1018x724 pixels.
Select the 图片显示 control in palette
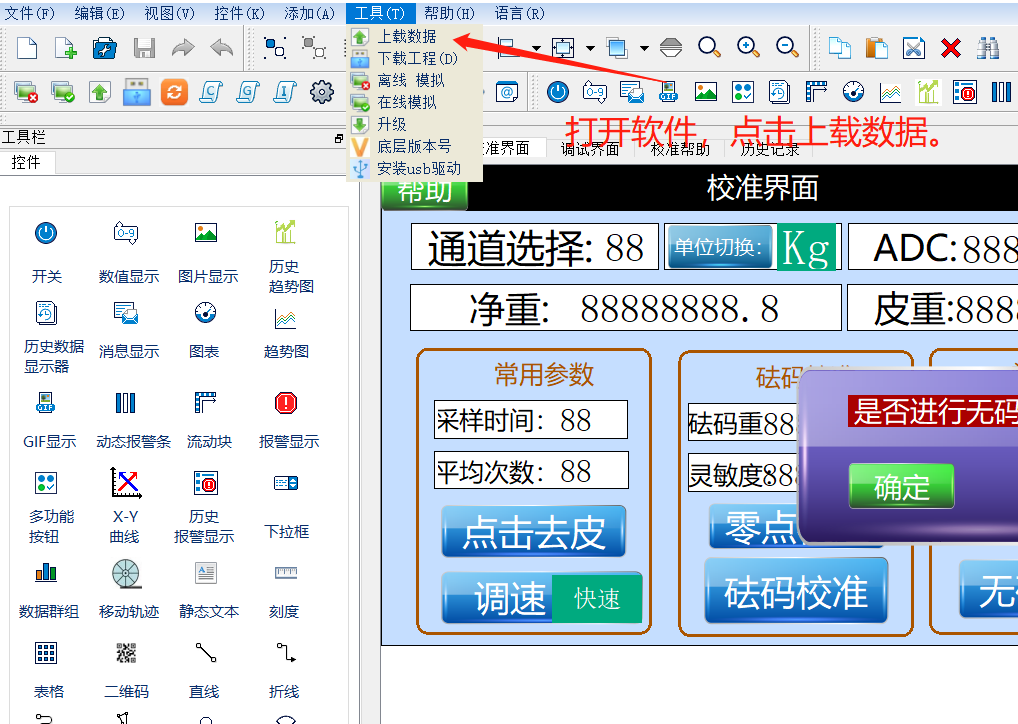coord(208,253)
